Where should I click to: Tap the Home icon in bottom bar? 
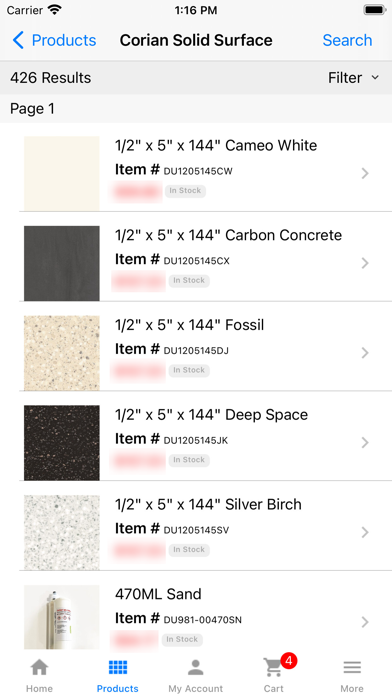tap(39, 667)
